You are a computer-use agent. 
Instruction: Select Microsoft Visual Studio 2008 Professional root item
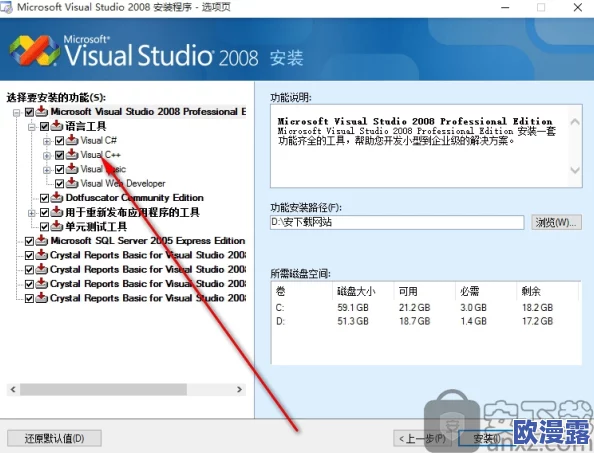click(x=148, y=112)
